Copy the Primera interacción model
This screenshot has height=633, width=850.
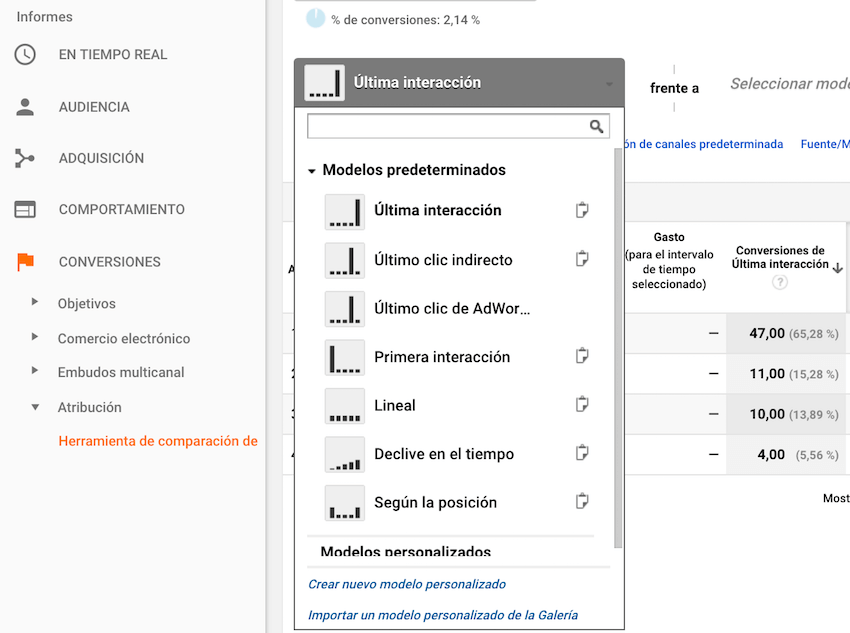point(582,356)
